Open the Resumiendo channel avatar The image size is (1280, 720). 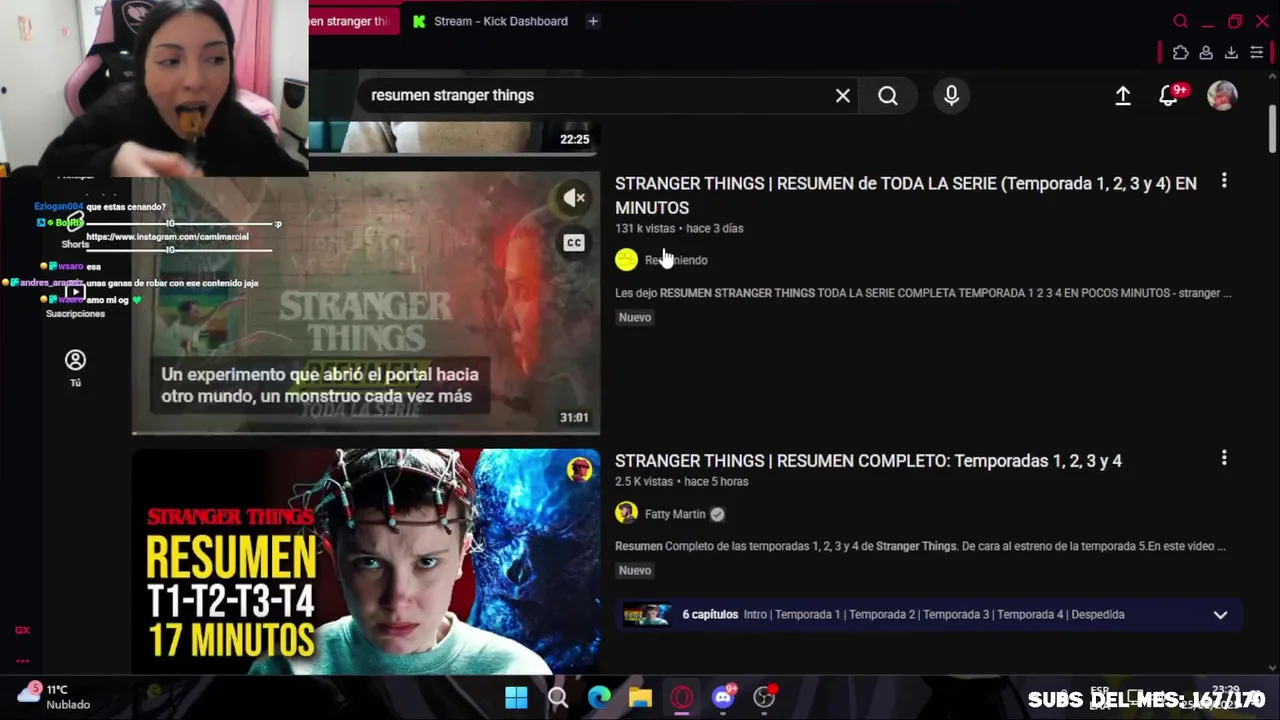click(626, 260)
